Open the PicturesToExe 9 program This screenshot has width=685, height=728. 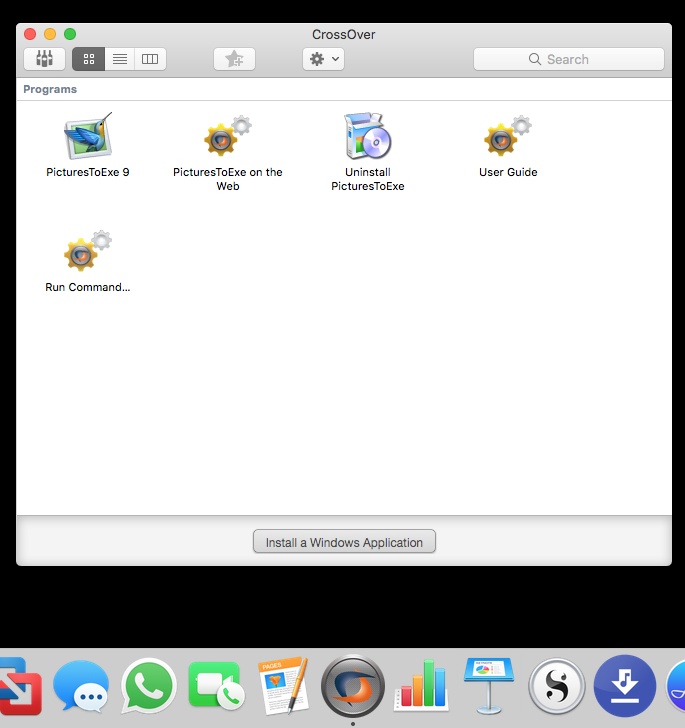88,138
